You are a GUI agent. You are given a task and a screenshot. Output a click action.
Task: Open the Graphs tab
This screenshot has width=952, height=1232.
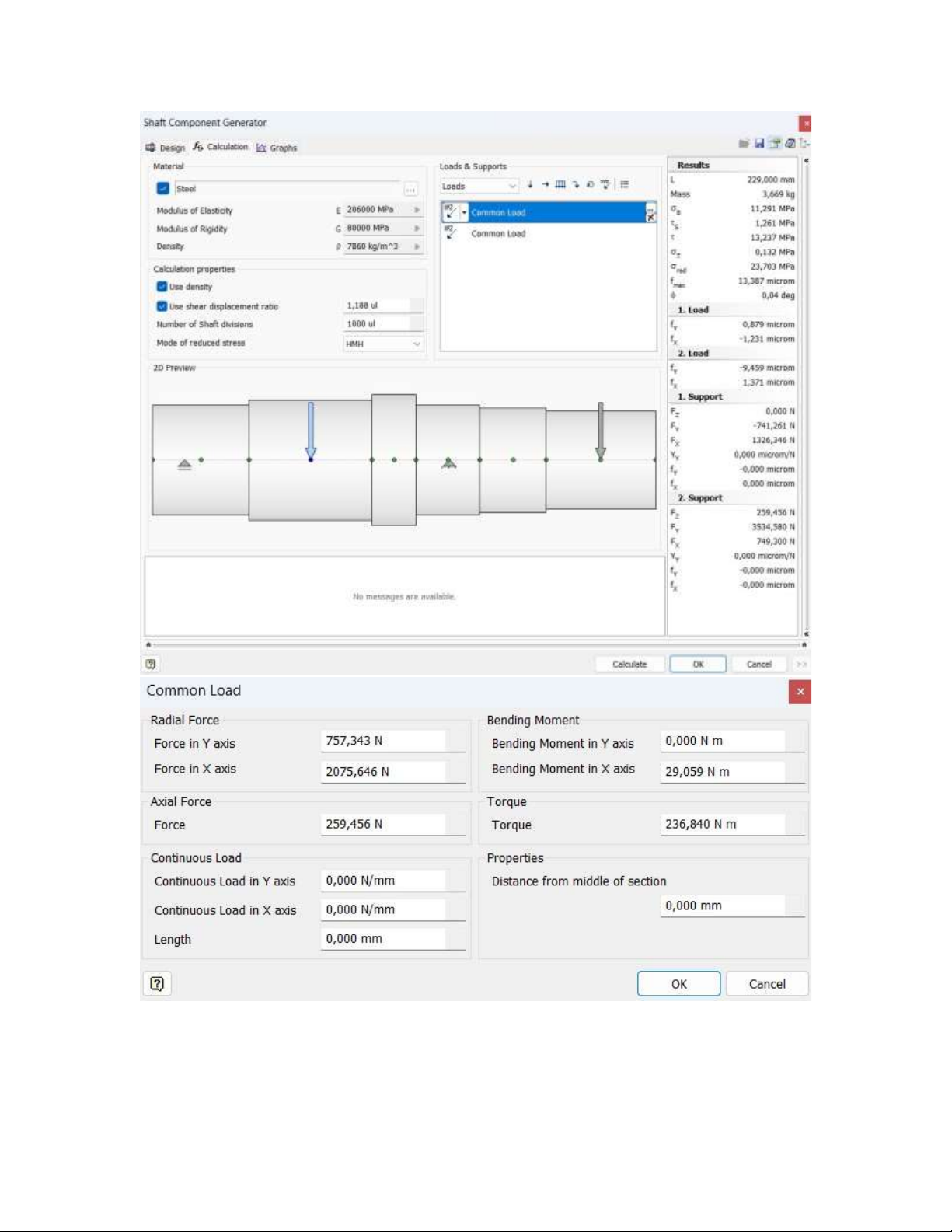click(277, 148)
